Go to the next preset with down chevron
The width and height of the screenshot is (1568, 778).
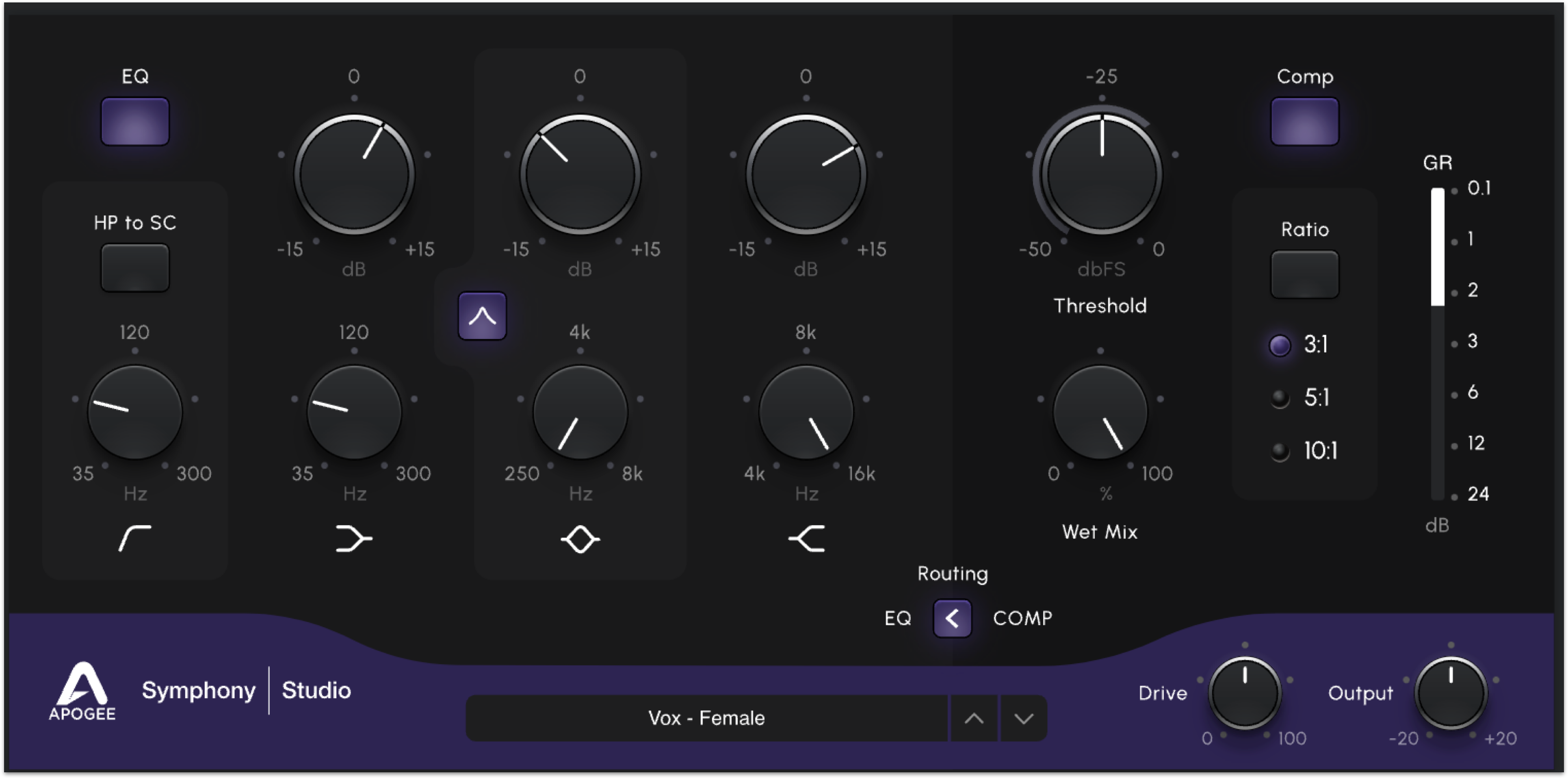point(1024,718)
